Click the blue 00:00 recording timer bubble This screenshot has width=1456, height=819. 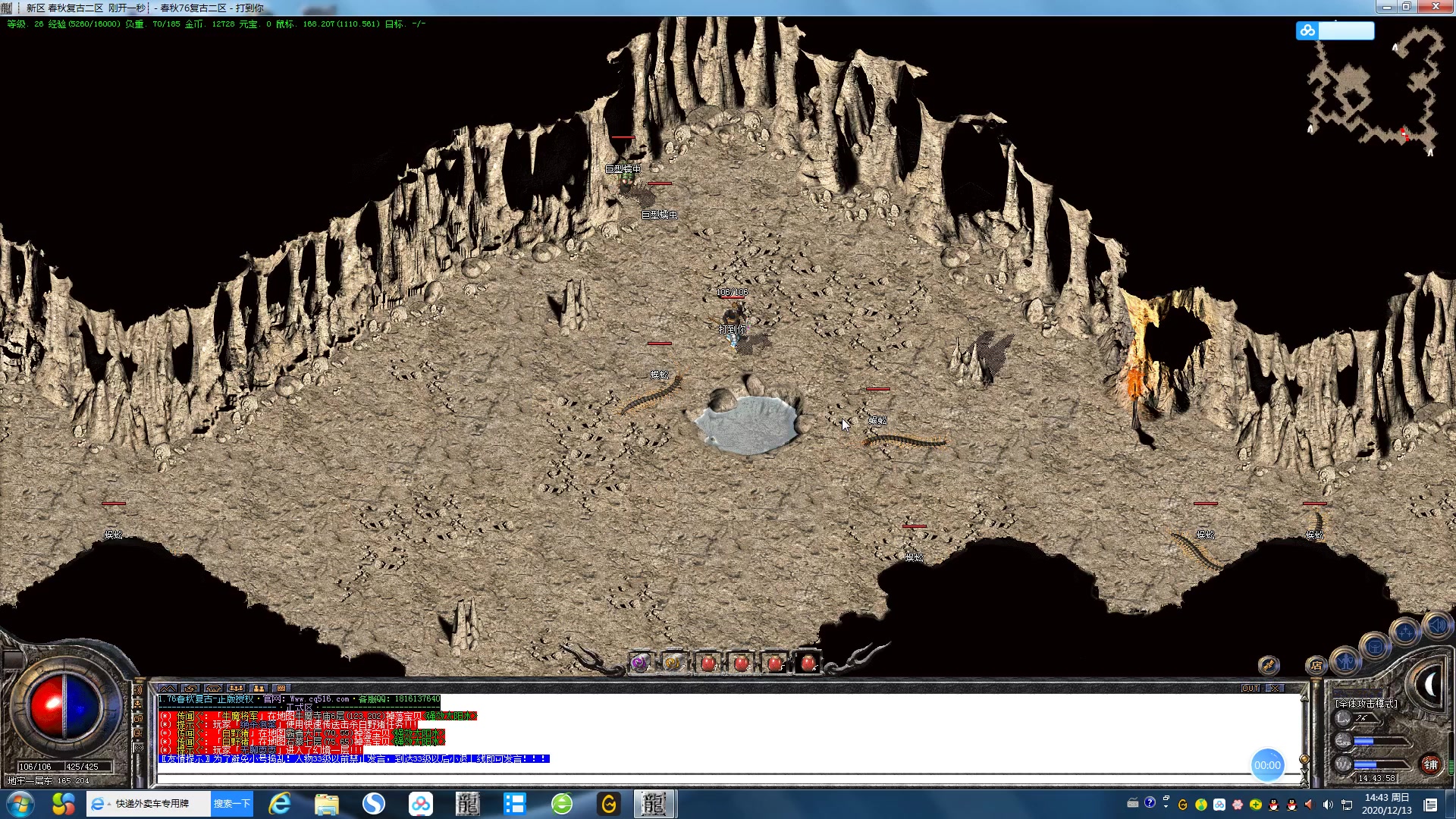1267,765
